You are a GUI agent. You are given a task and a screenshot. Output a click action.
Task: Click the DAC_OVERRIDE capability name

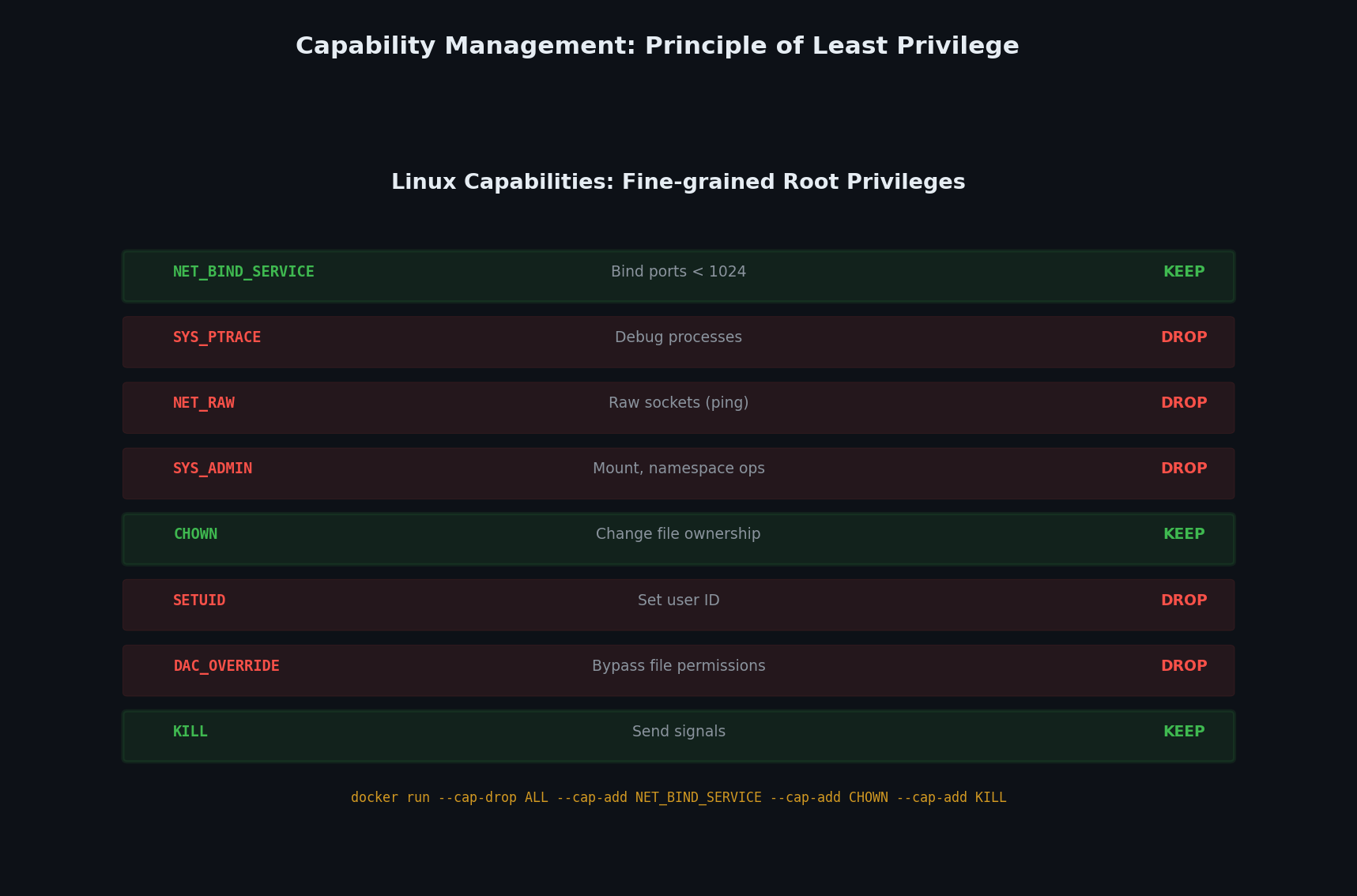coord(226,666)
